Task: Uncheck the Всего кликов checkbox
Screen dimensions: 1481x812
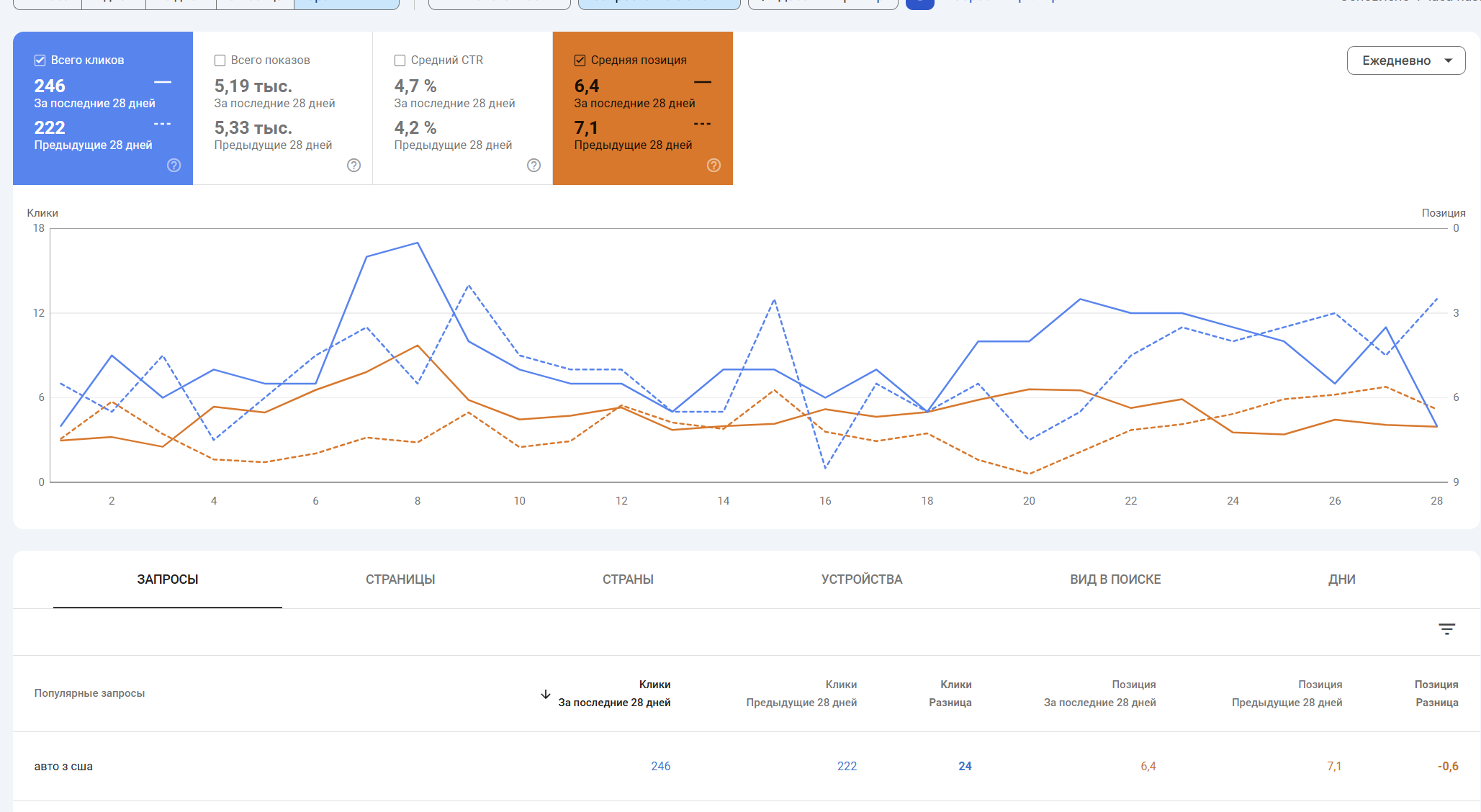Action: tap(40, 60)
